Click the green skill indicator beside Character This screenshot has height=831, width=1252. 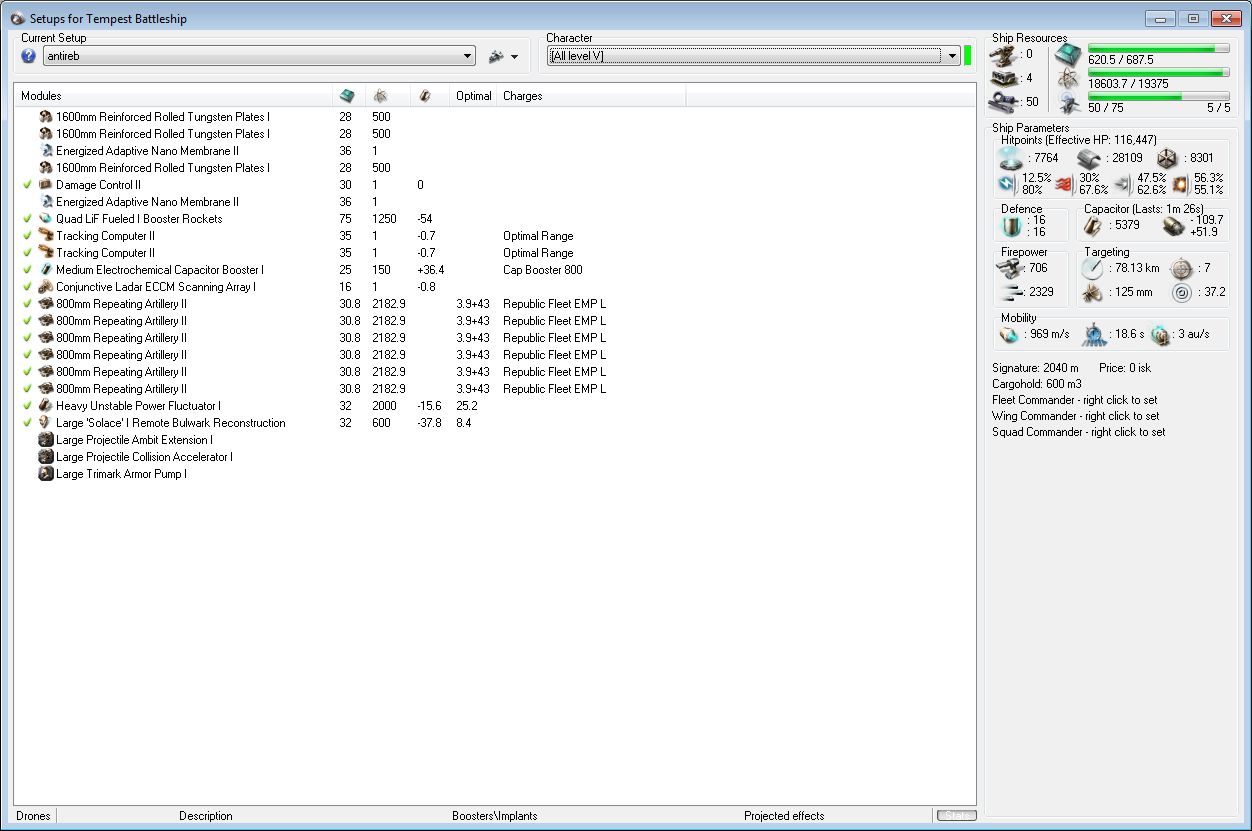pyautogui.click(x=968, y=55)
